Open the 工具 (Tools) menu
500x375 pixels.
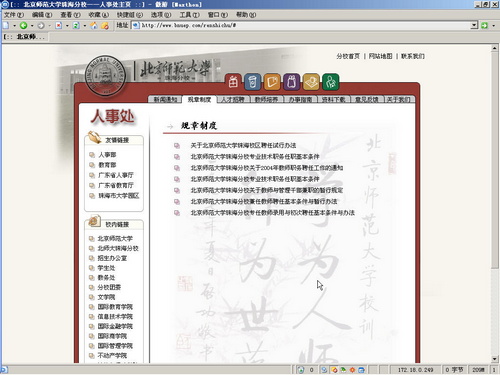click(x=189, y=15)
